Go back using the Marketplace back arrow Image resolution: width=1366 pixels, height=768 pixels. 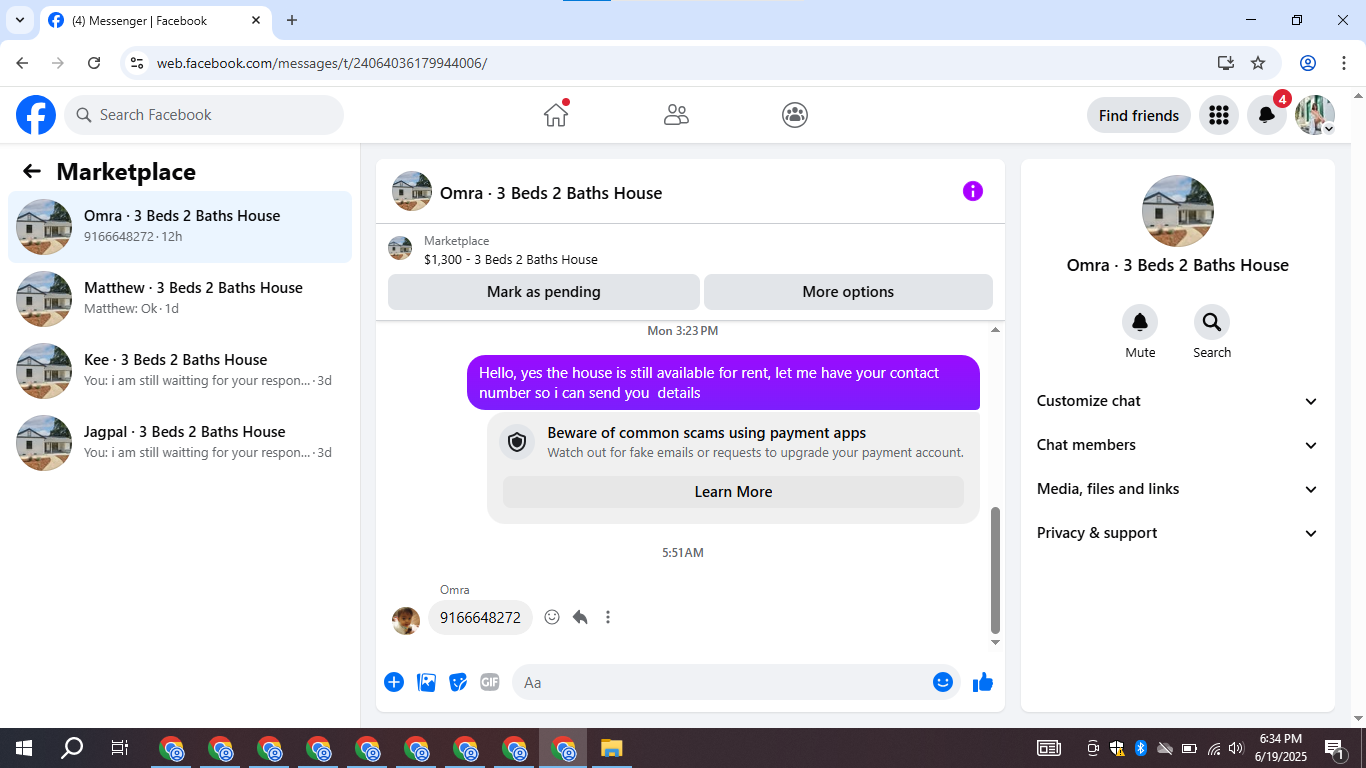pyautogui.click(x=32, y=171)
